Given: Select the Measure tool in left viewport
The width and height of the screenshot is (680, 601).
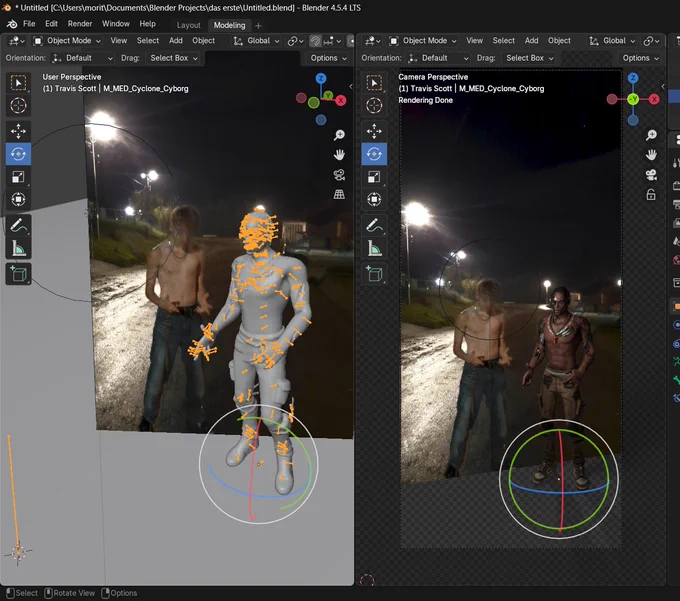Looking at the screenshot, I should coord(18,248).
